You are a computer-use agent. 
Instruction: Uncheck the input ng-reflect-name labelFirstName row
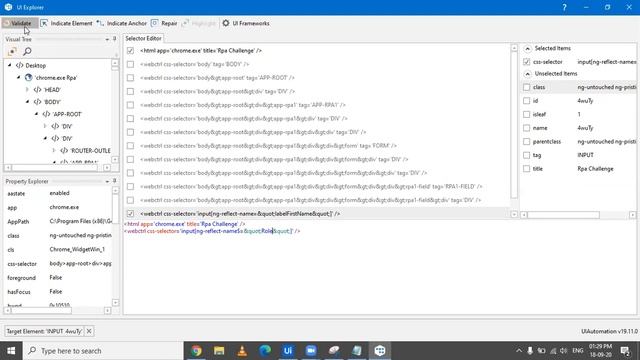point(130,213)
